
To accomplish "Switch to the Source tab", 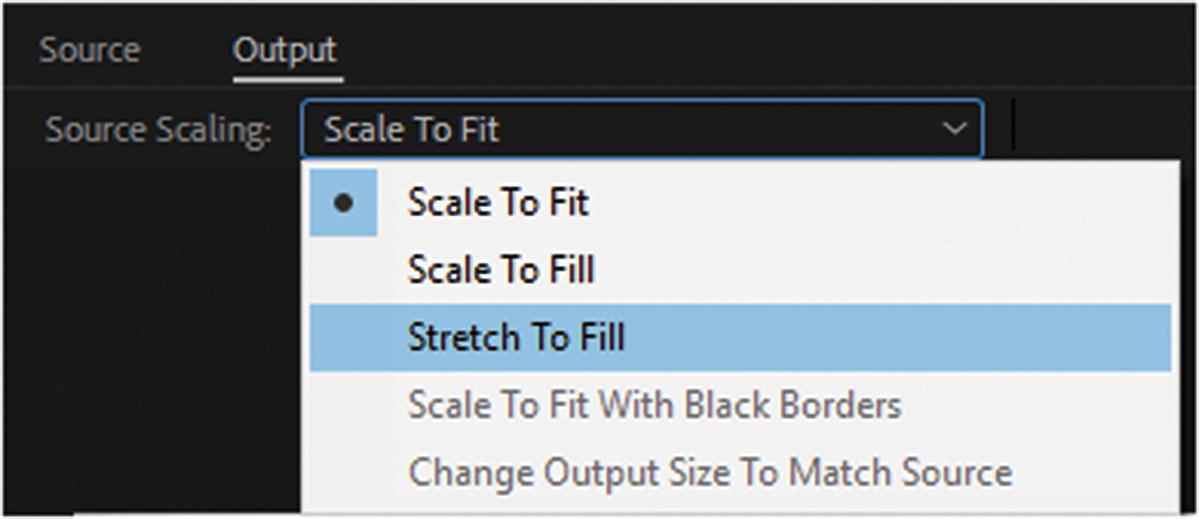I will click(x=89, y=51).
